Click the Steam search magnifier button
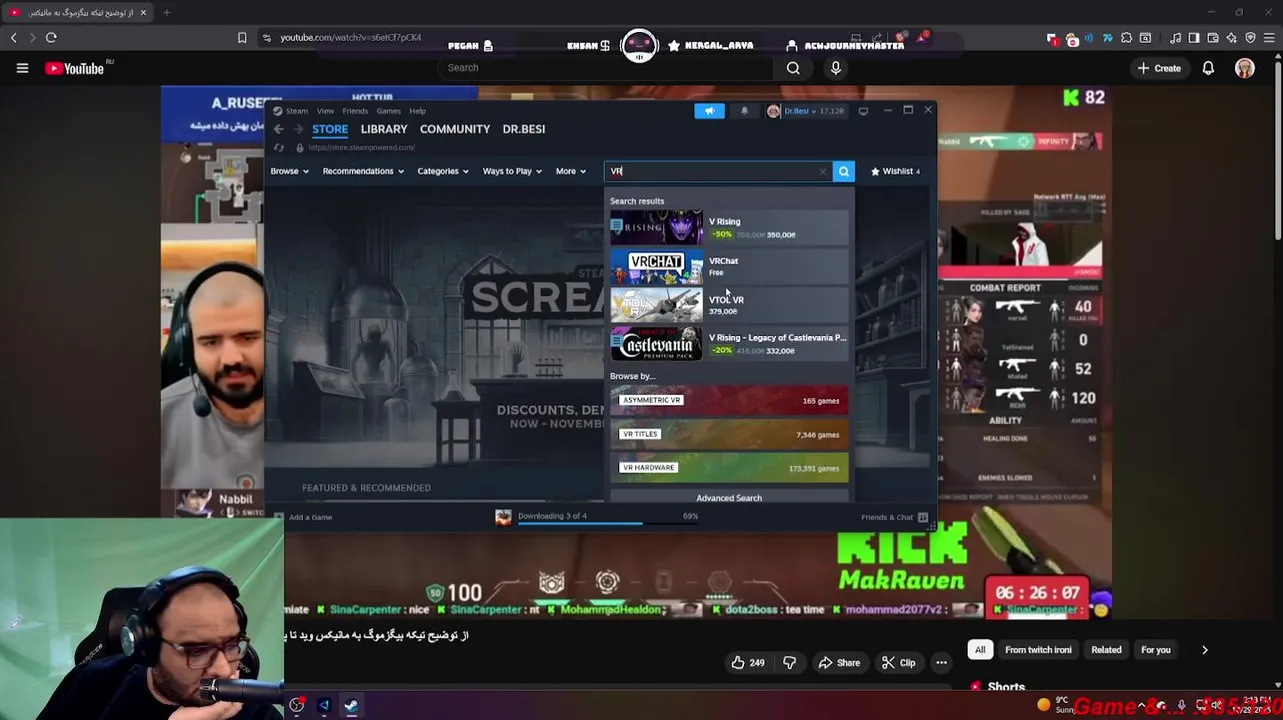Viewport: 1283px width, 720px height. (844, 171)
